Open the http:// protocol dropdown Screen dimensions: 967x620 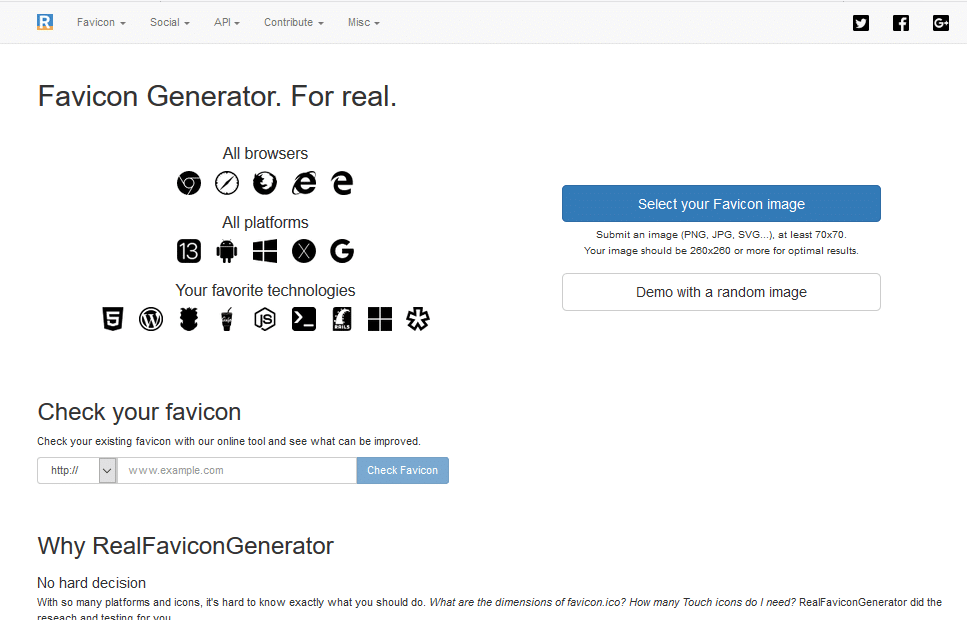click(x=77, y=471)
